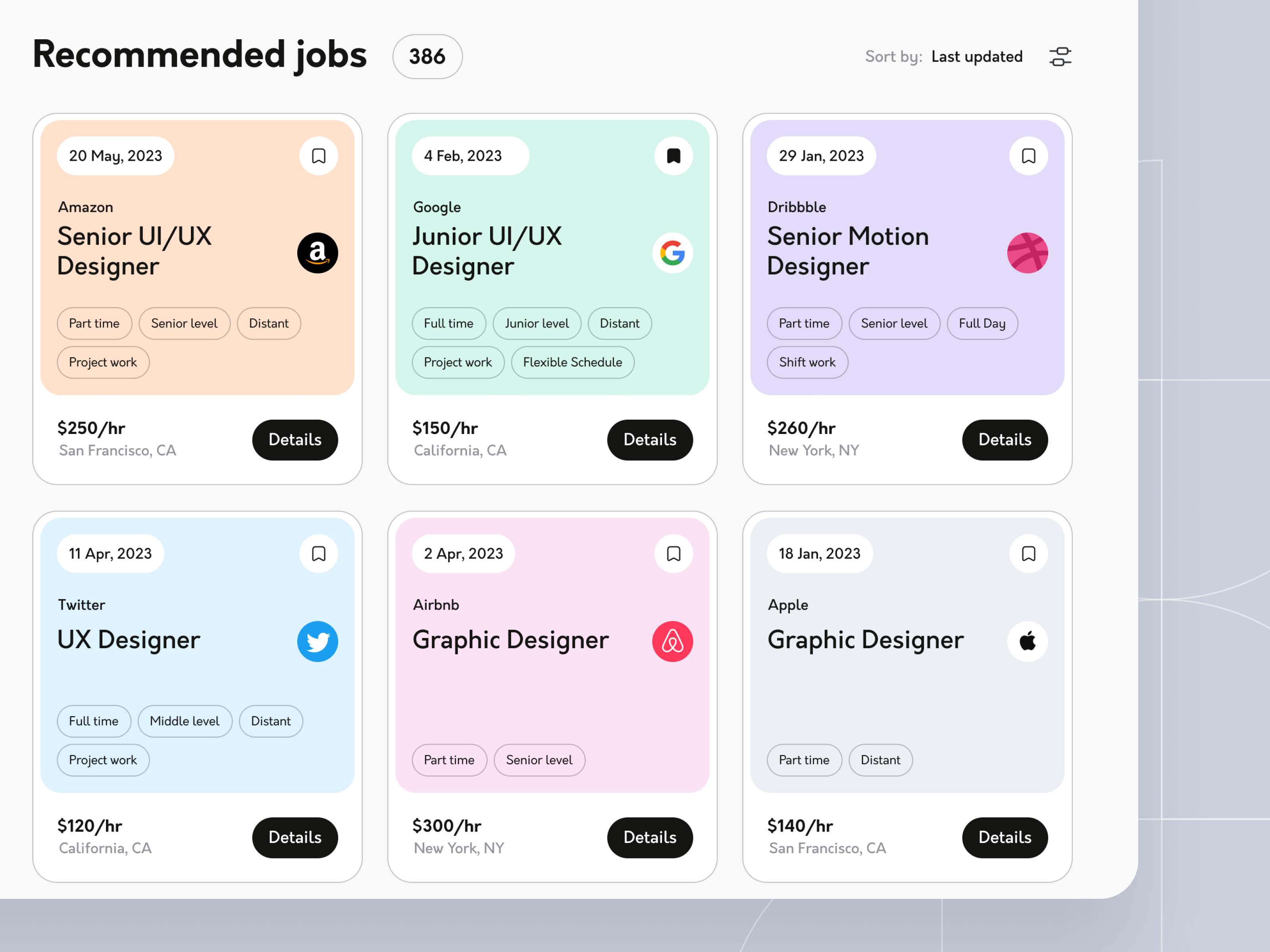Click the Google logo on Junior UI/UX card
Screen dimensions: 1270x952
click(672, 253)
